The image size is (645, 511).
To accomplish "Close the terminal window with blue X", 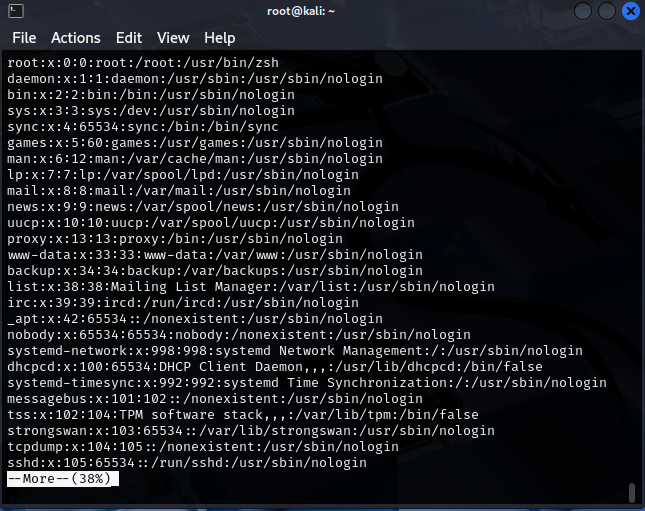I will [x=631, y=11].
